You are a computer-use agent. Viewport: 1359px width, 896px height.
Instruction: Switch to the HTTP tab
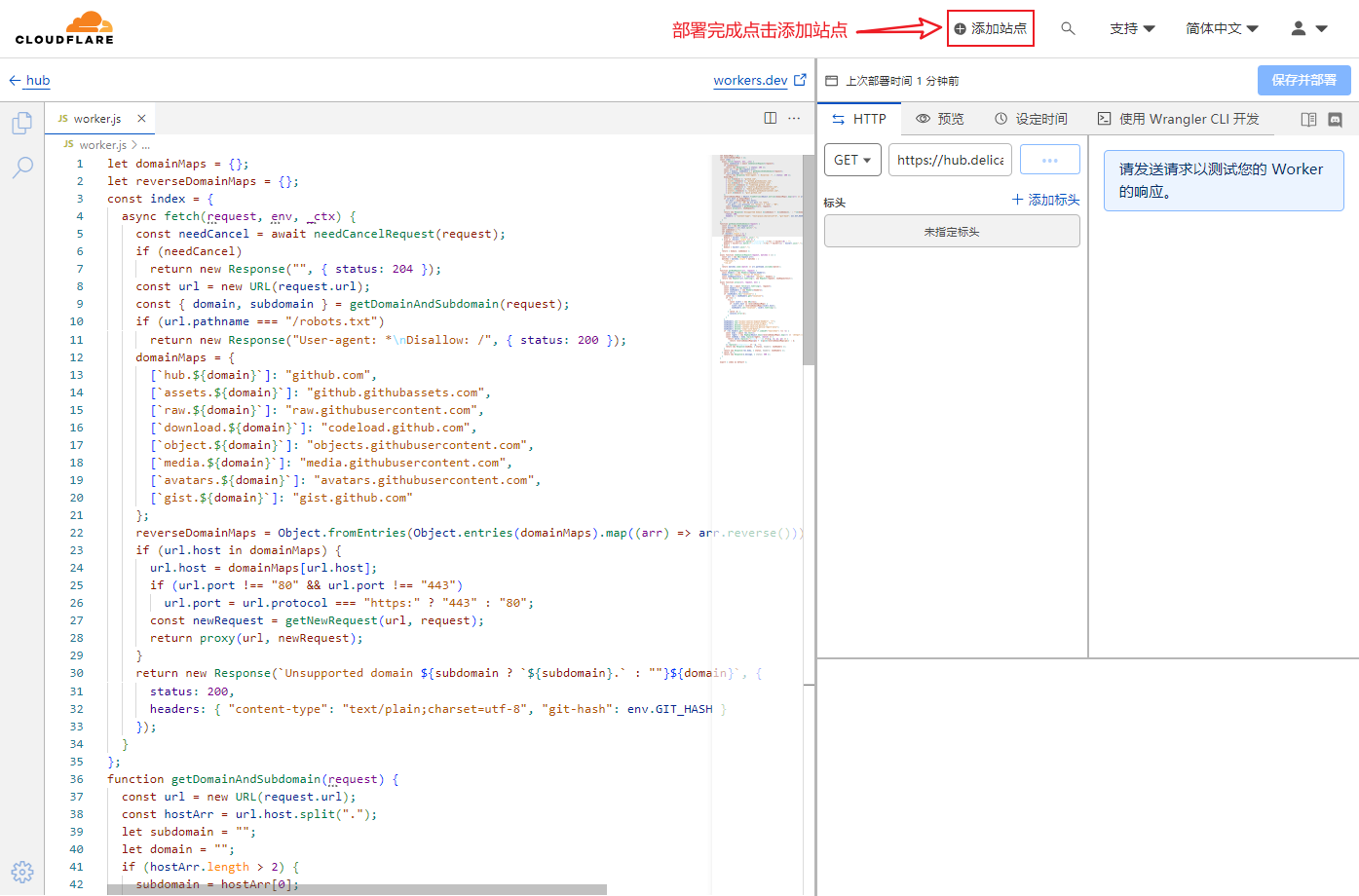point(859,119)
